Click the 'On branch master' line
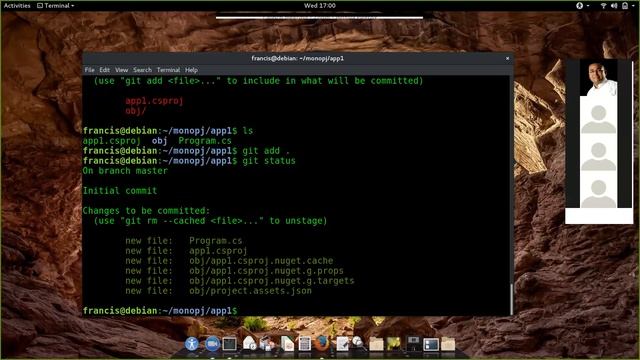Screen dimensions: 640x360 [125, 171]
